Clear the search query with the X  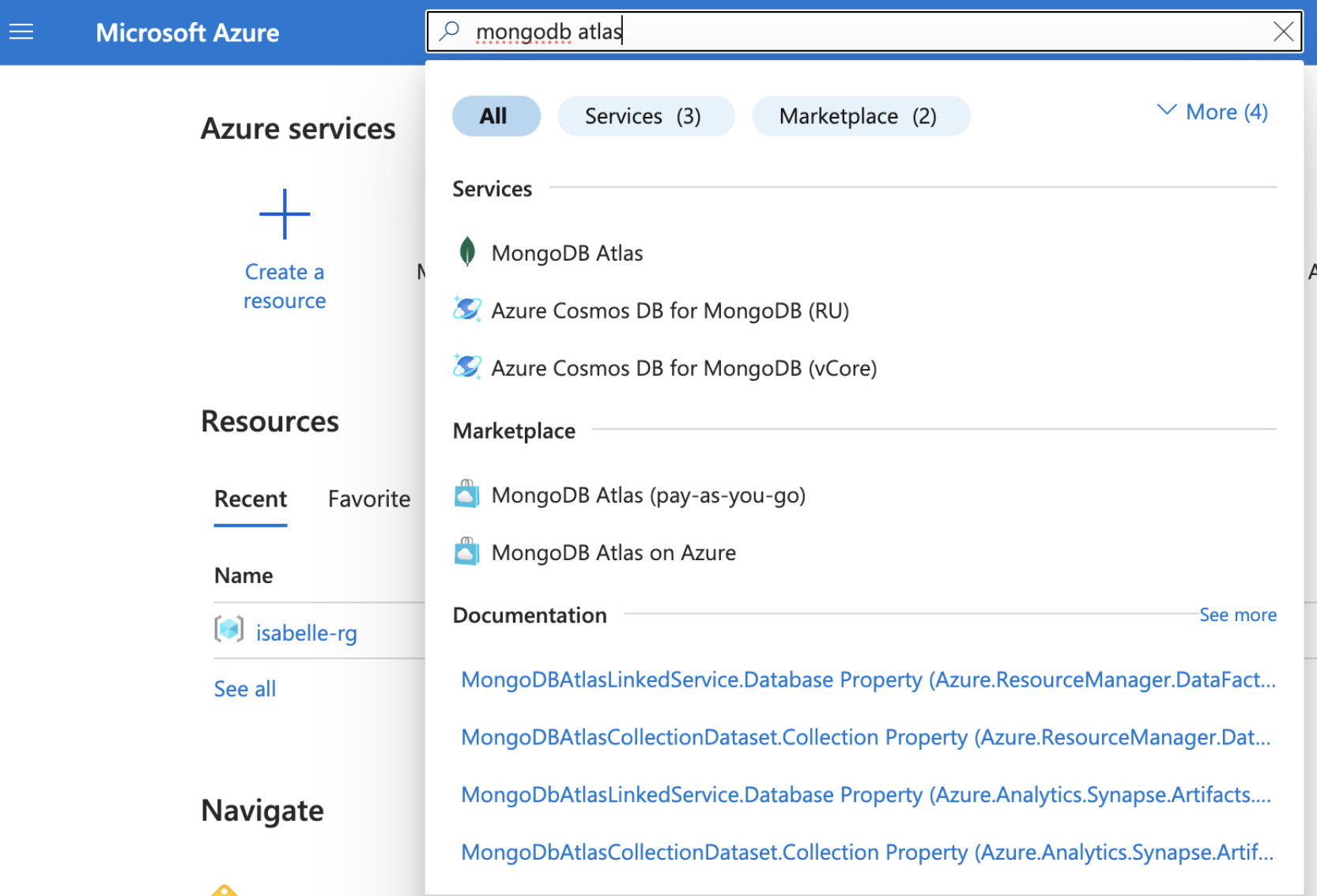pyautogui.click(x=1283, y=31)
